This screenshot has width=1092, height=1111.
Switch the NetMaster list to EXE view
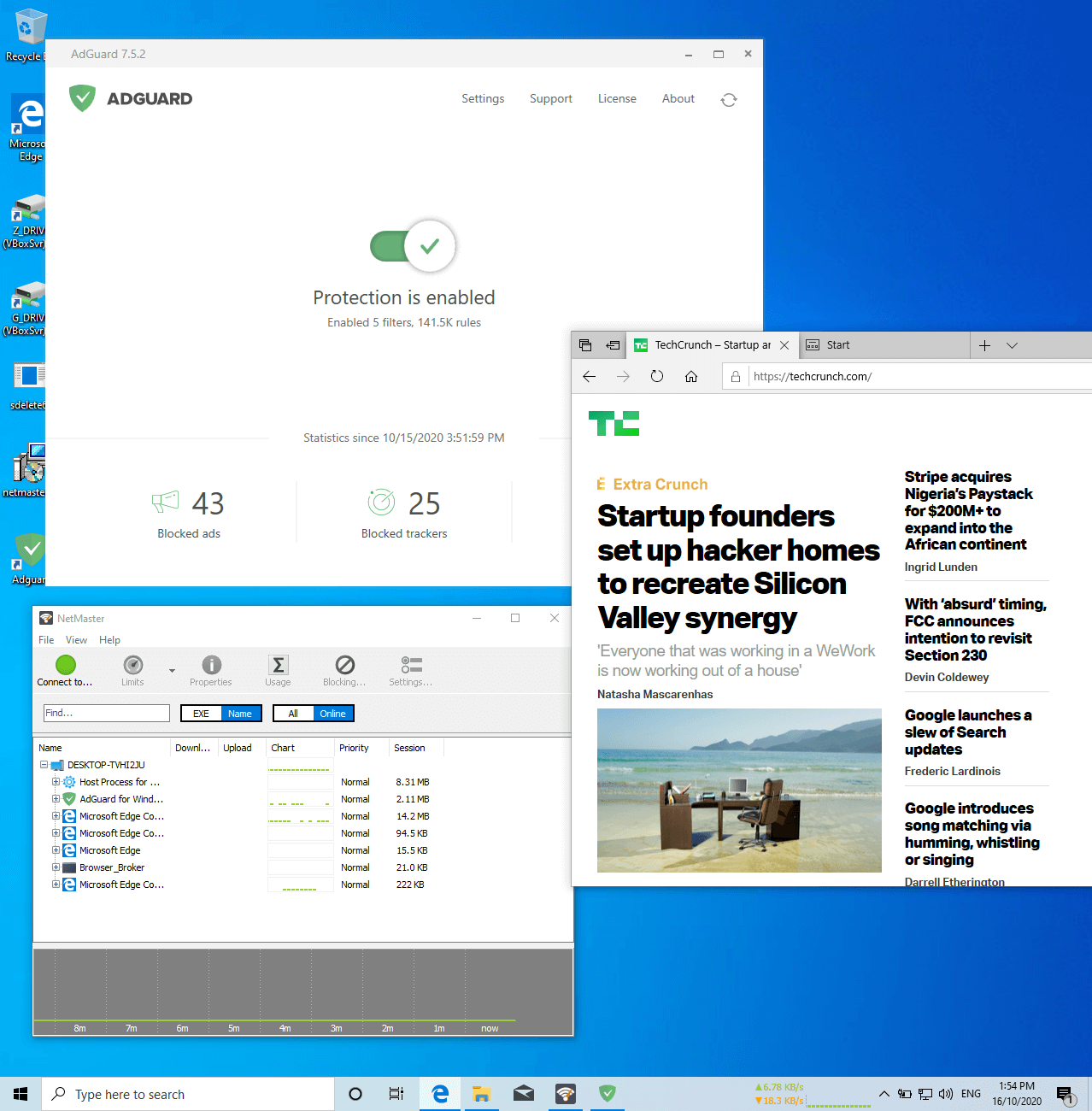201,714
